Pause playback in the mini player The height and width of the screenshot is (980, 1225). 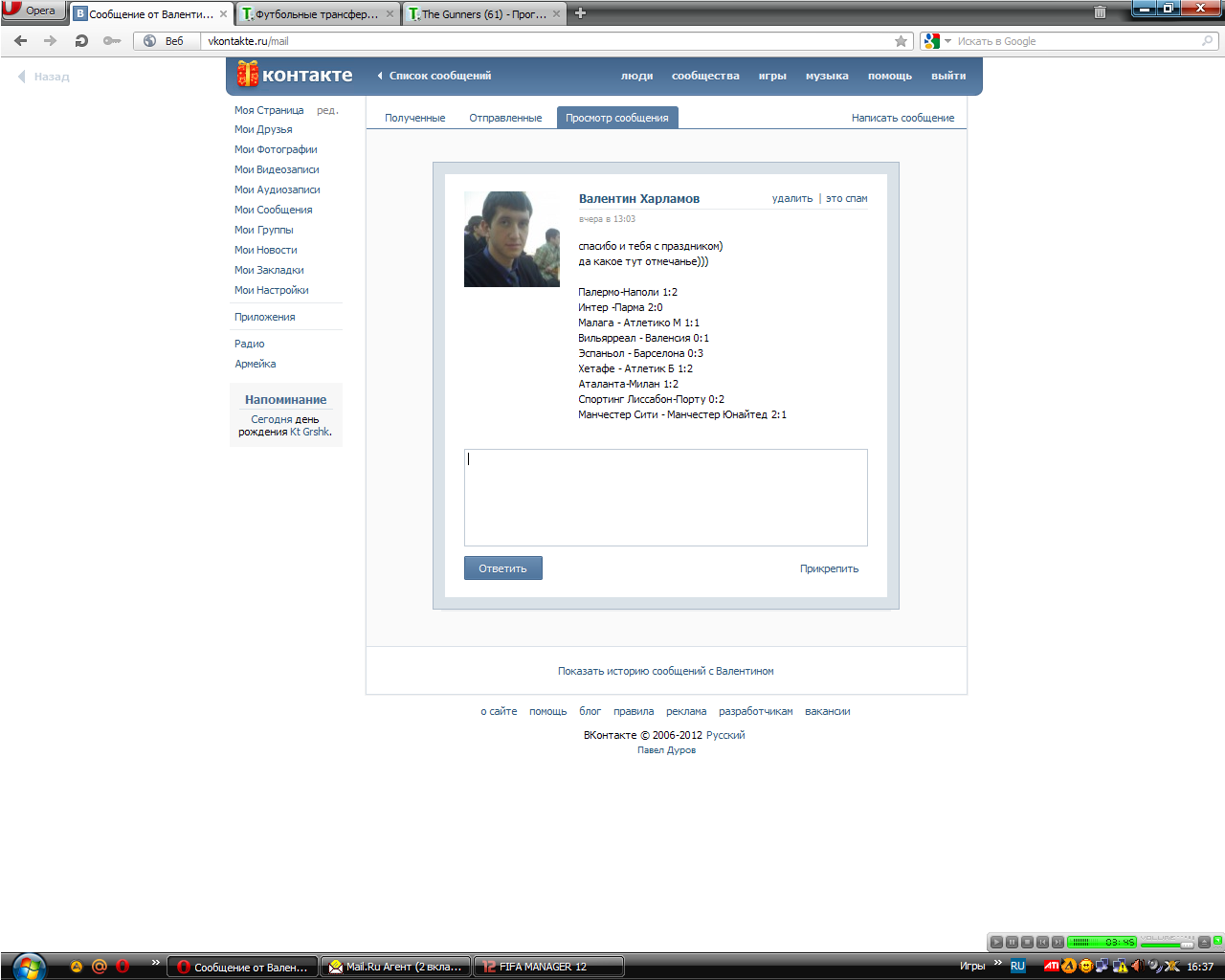click(x=1012, y=943)
